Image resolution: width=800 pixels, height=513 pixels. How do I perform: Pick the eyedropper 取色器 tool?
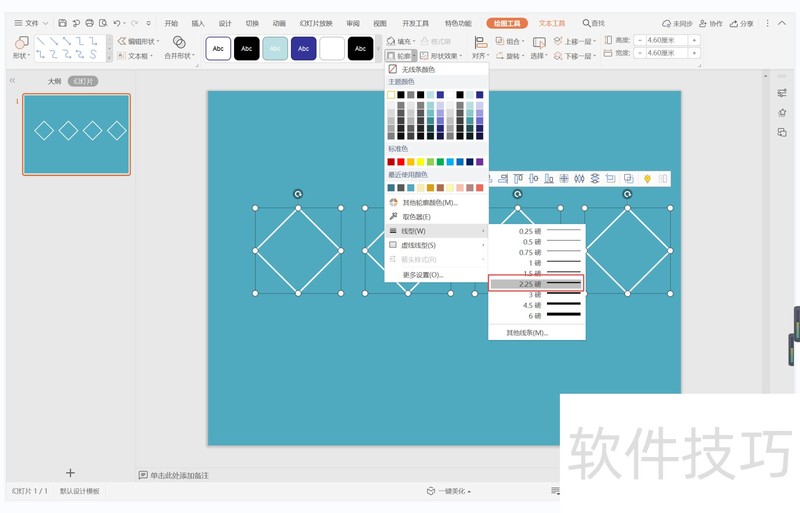[x=416, y=216]
